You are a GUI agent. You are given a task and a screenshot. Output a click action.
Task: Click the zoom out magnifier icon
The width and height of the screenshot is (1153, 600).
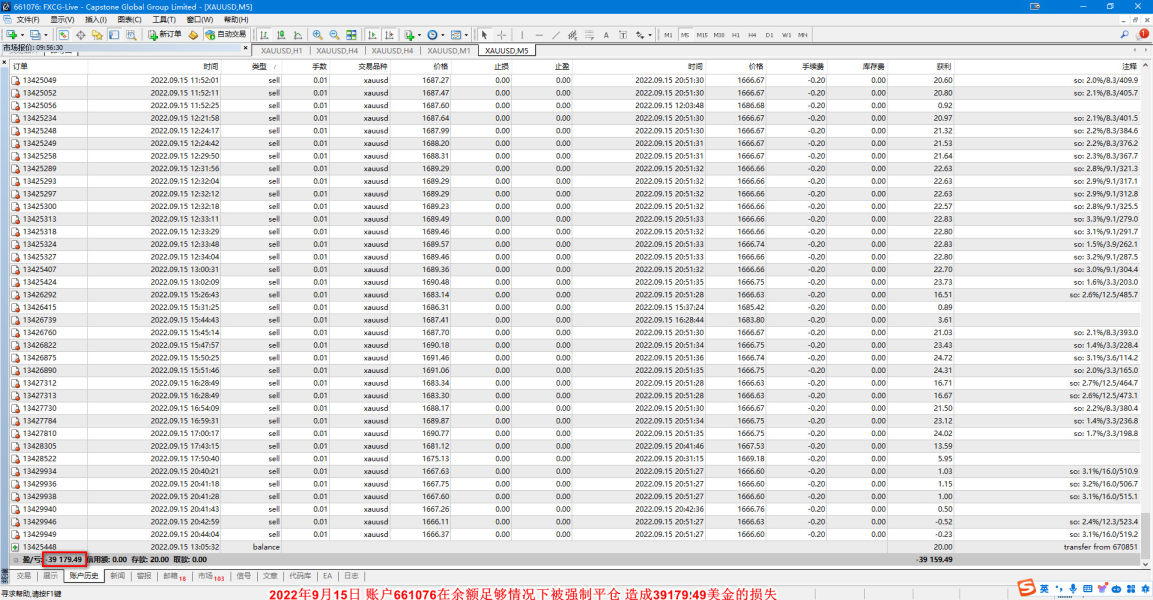tap(335, 34)
